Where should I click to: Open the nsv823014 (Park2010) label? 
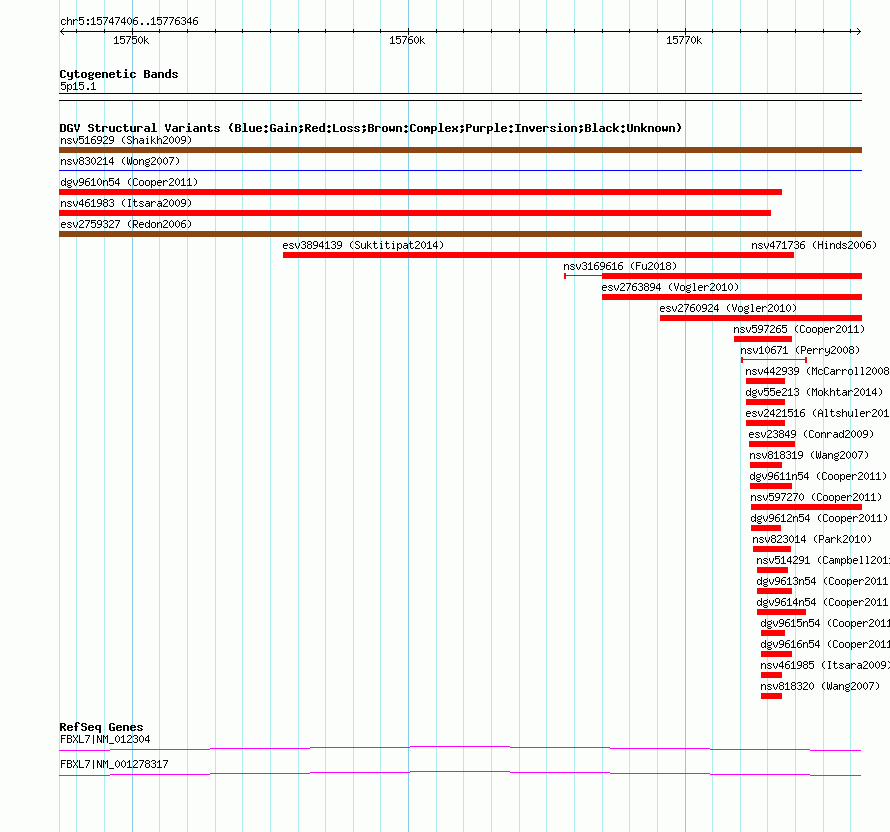click(x=812, y=539)
